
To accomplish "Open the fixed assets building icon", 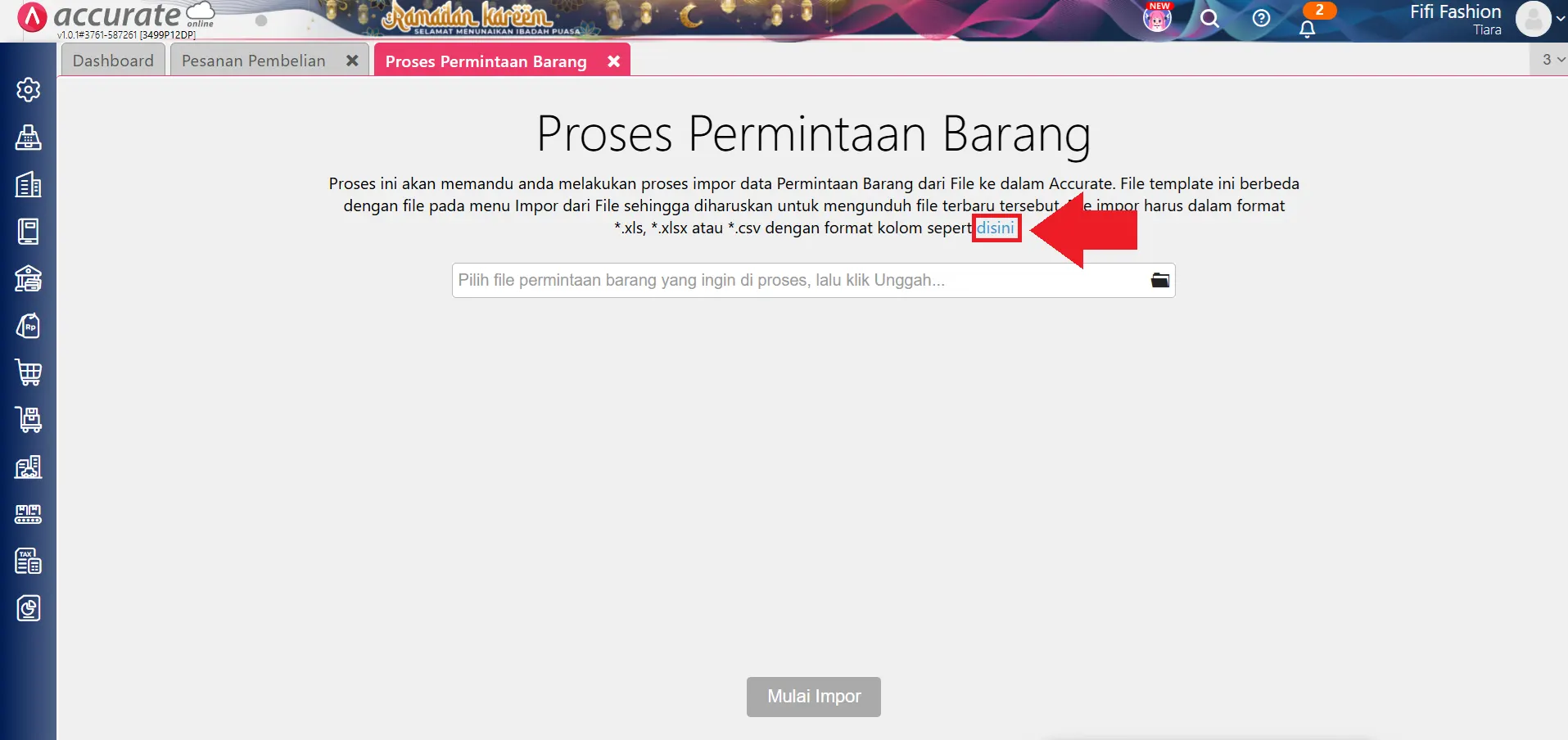I will tap(28, 467).
